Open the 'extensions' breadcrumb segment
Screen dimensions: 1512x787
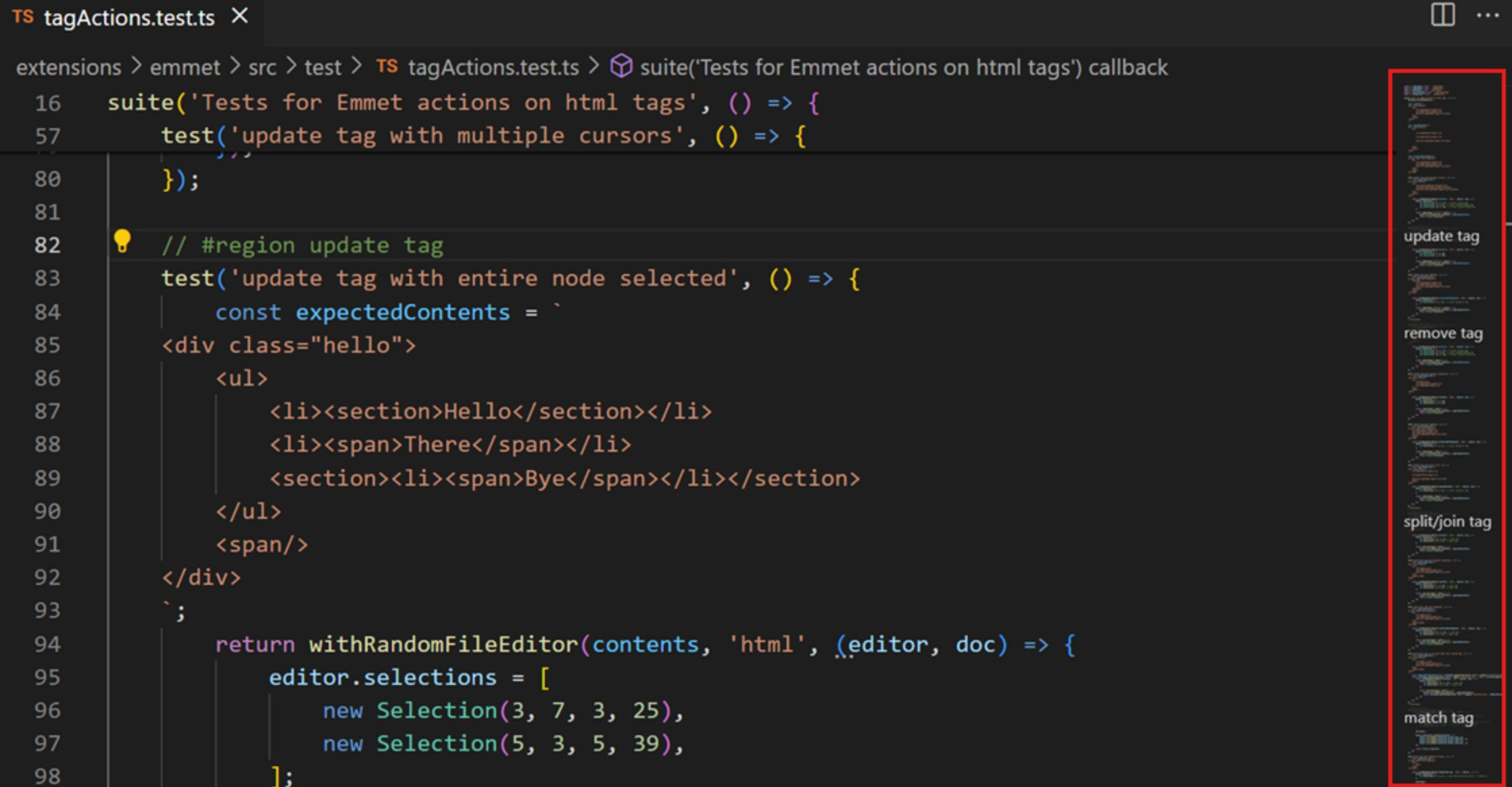coord(68,68)
